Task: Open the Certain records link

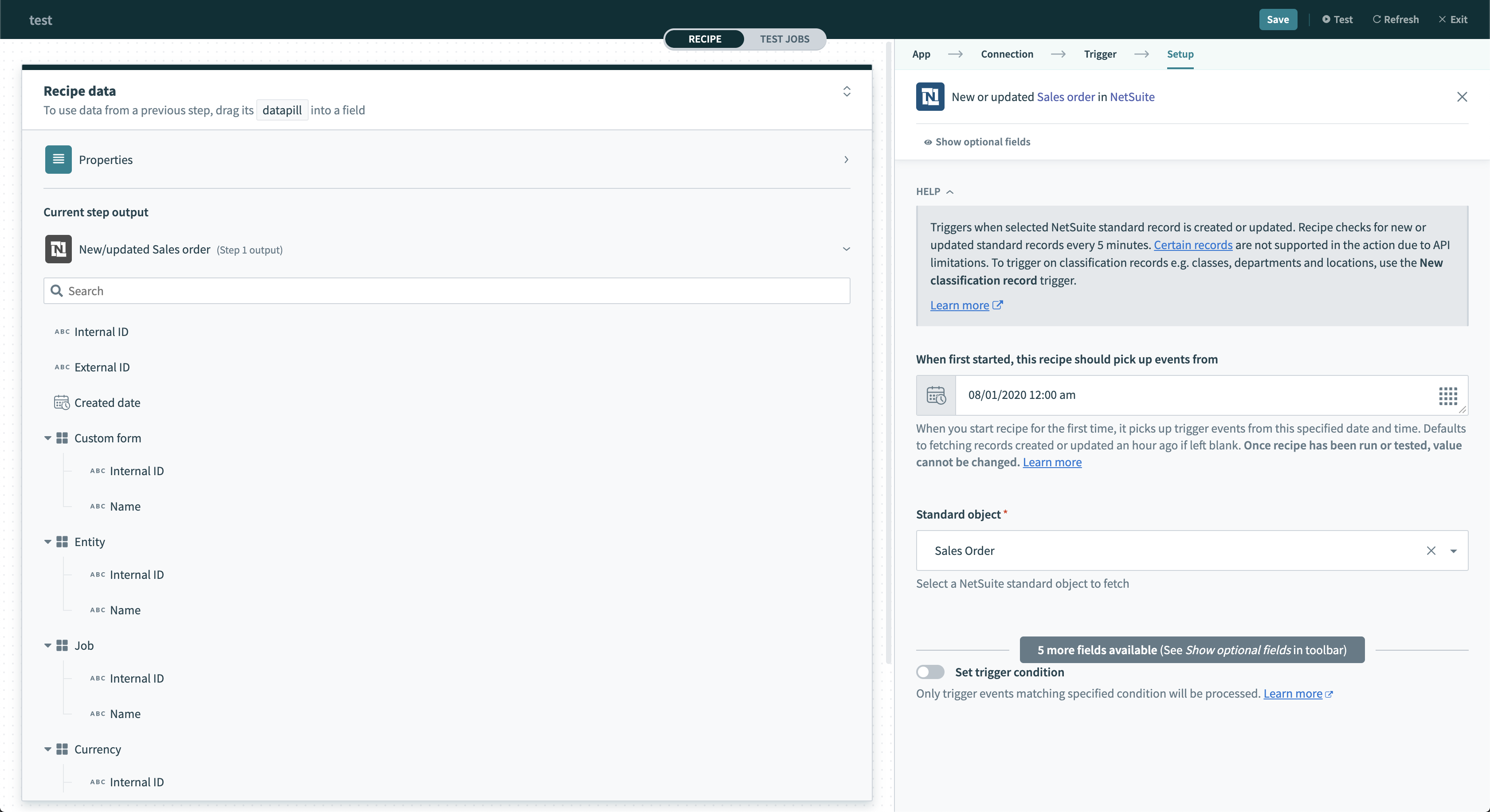Action: [x=1193, y=245]
